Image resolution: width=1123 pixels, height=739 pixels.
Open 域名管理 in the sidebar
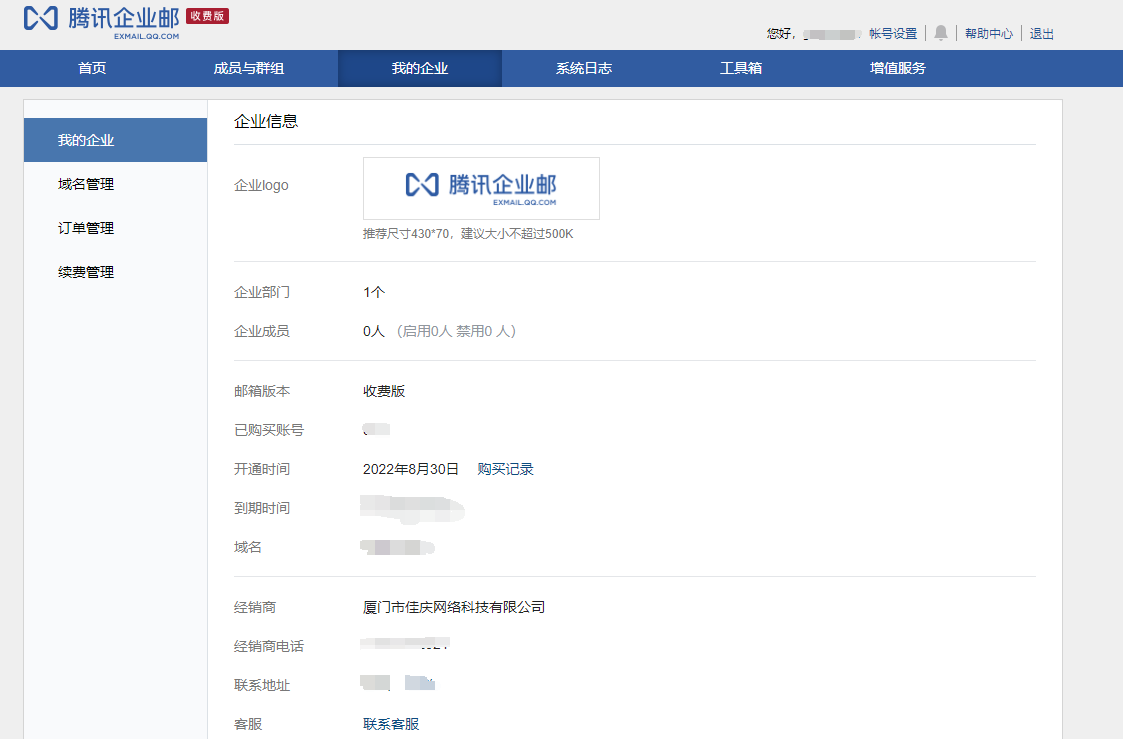click(x=86, y=184)
